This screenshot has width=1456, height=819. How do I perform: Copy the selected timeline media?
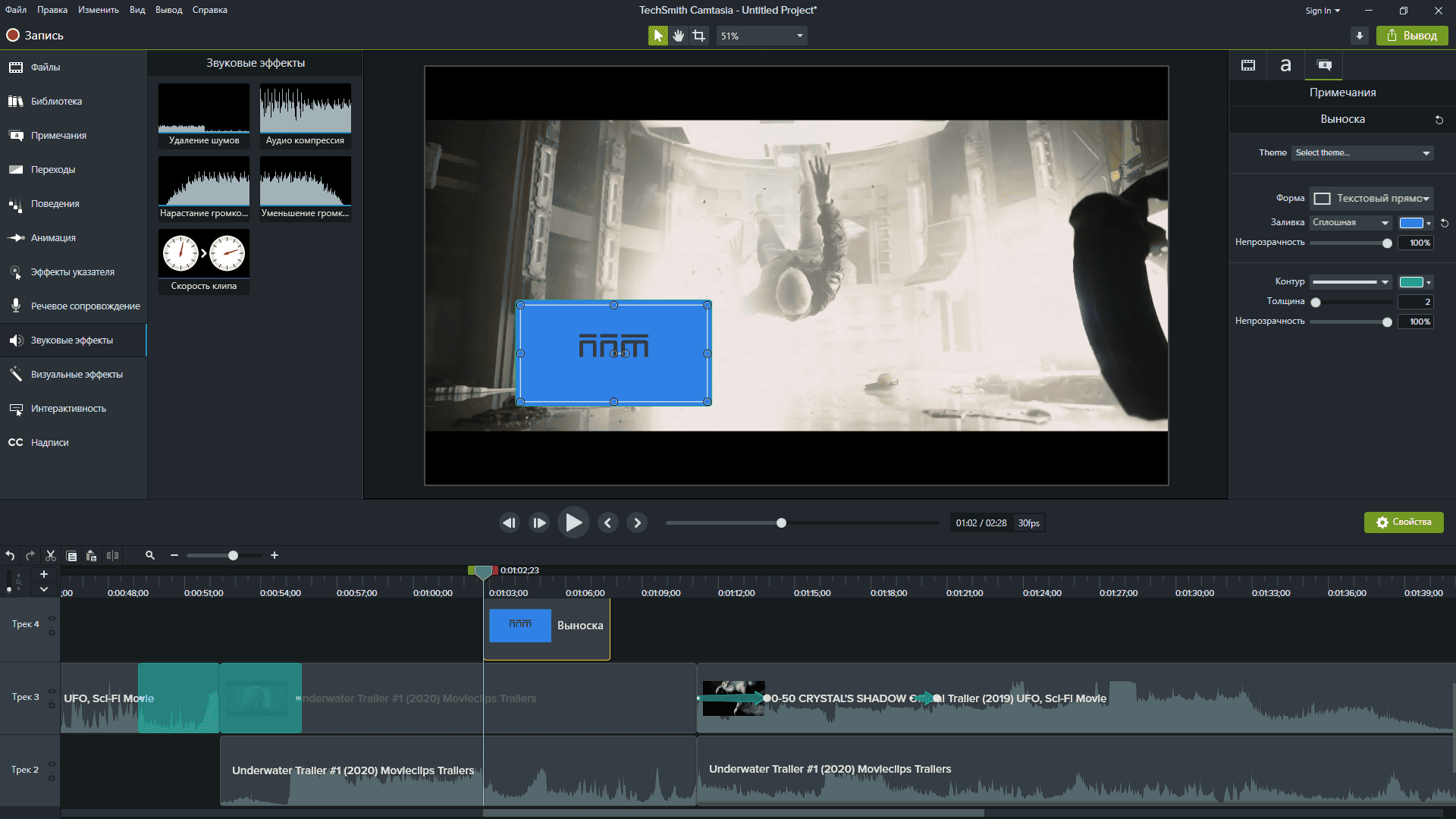71,556
